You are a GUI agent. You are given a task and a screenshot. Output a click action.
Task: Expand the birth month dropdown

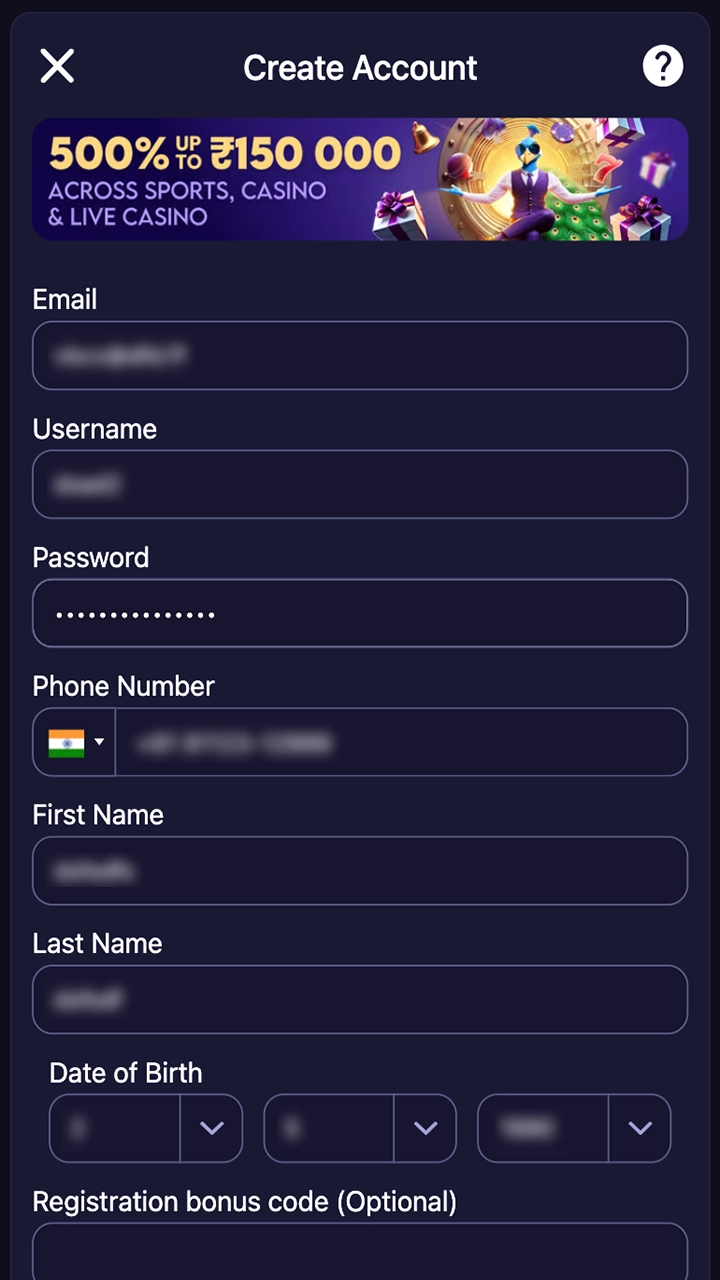pyautogui.click(x=425, y=1128)
